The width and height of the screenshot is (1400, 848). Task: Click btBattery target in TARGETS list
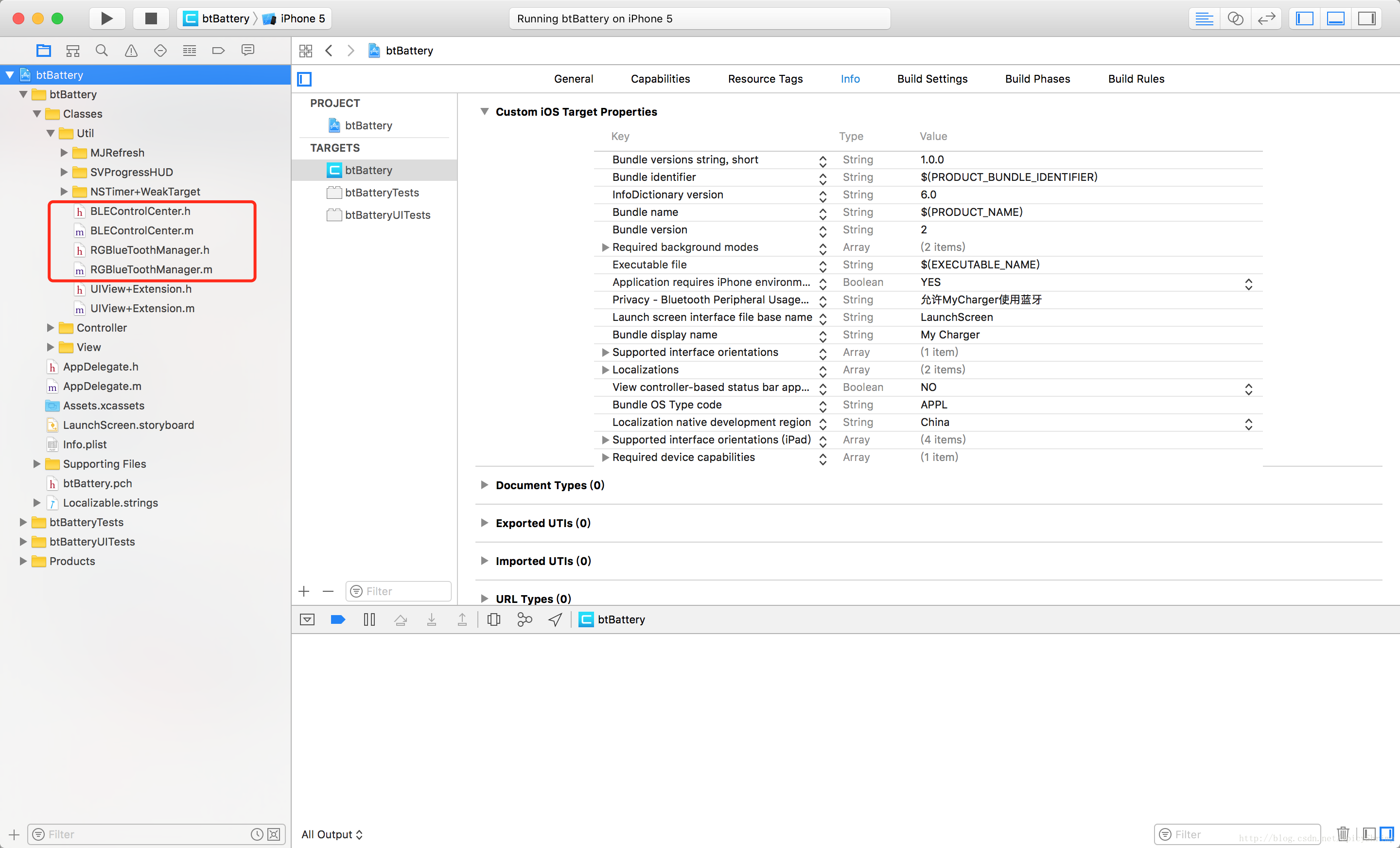[x=368, y=169]
